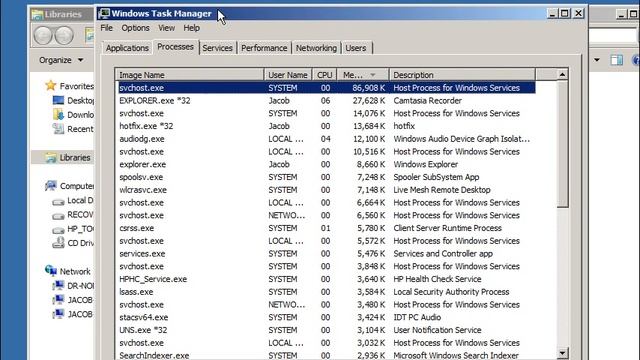Click the Back button in Libraries window
This screenshot has height=360, width=640.
[43, 36]
